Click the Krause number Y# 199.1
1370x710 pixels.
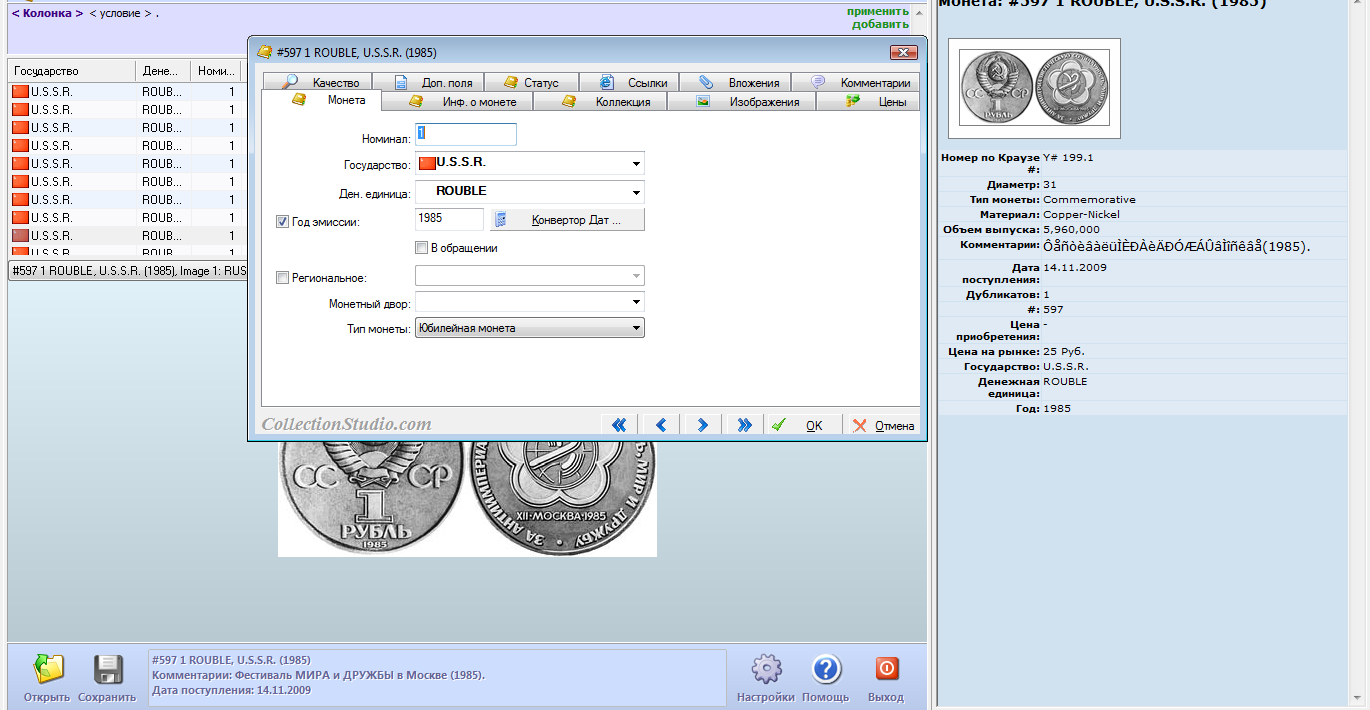pos(1068,158)
